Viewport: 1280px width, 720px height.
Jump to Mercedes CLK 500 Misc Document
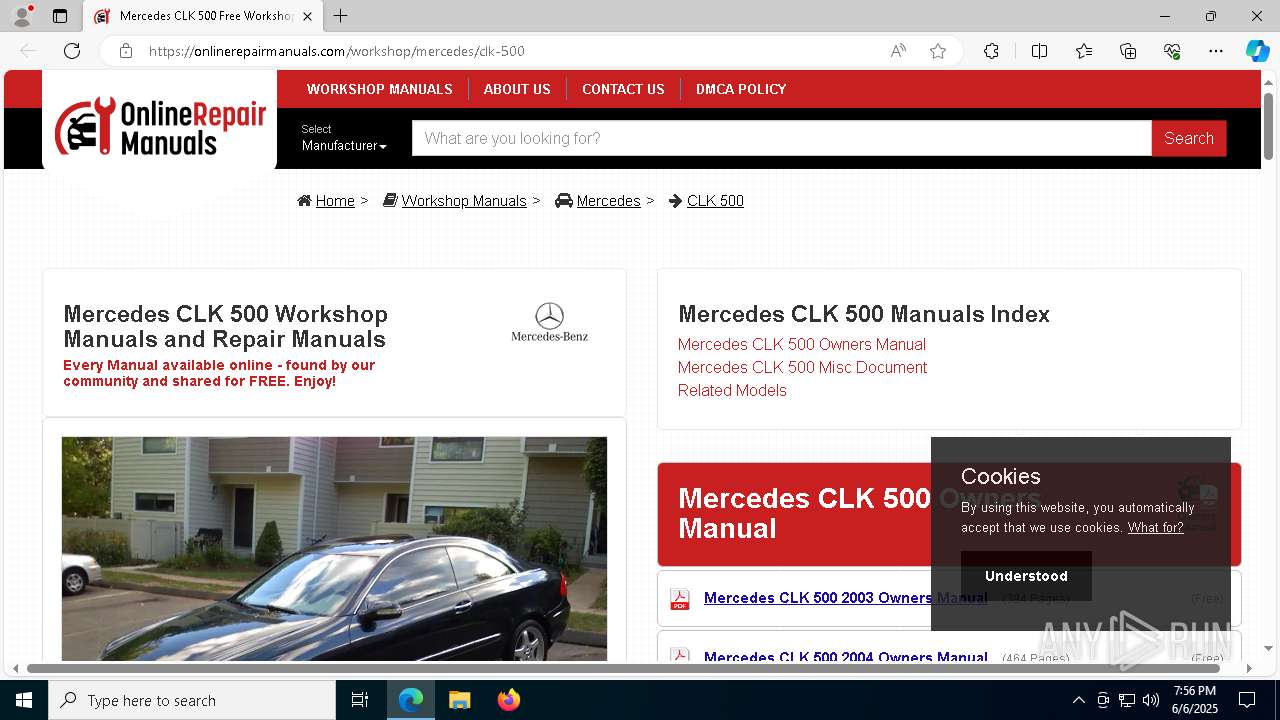[x=802, y=367]
